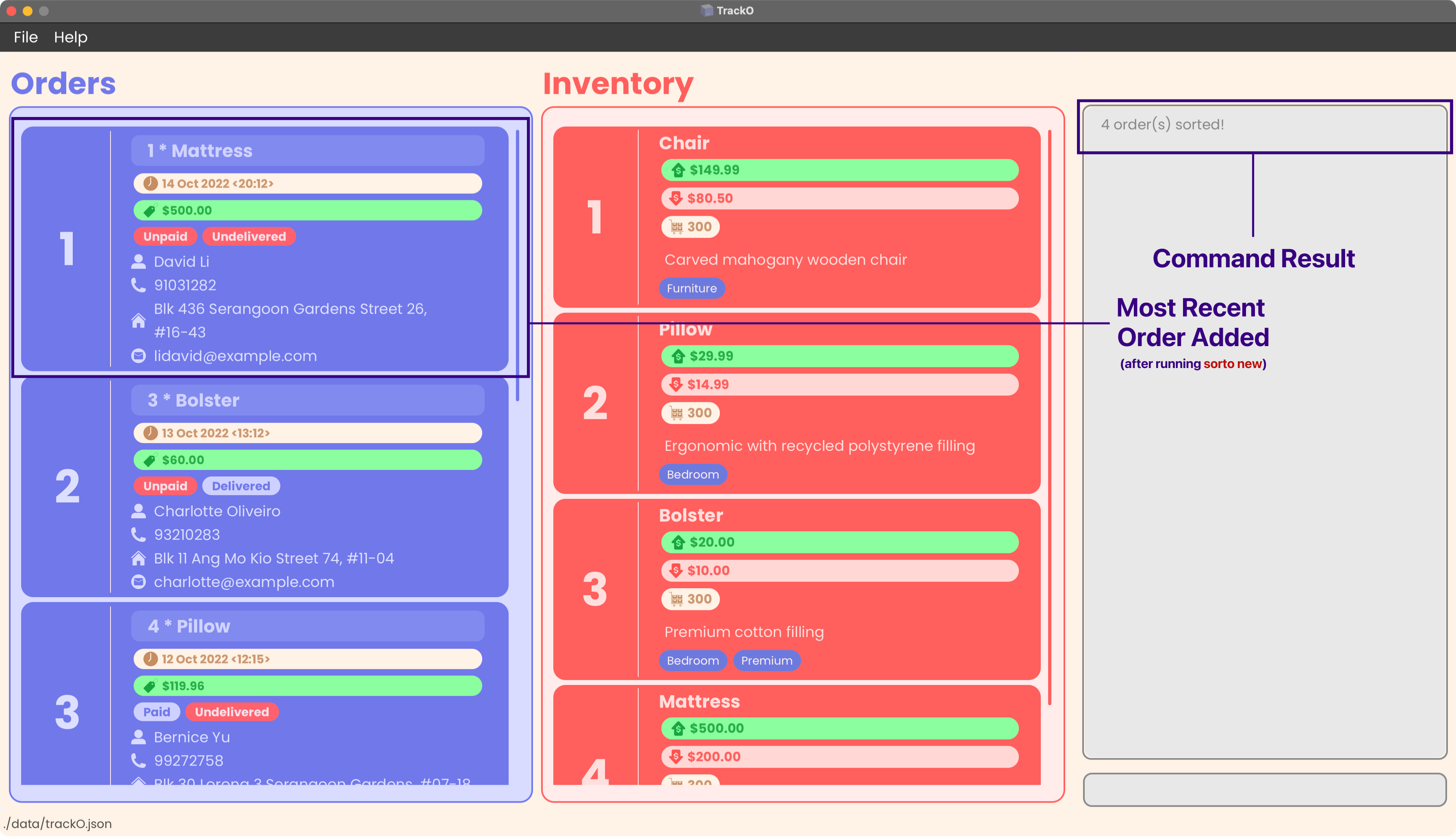
Task: Click the clock icon beside 12 Oct 2022
Action: pos(150,658)
